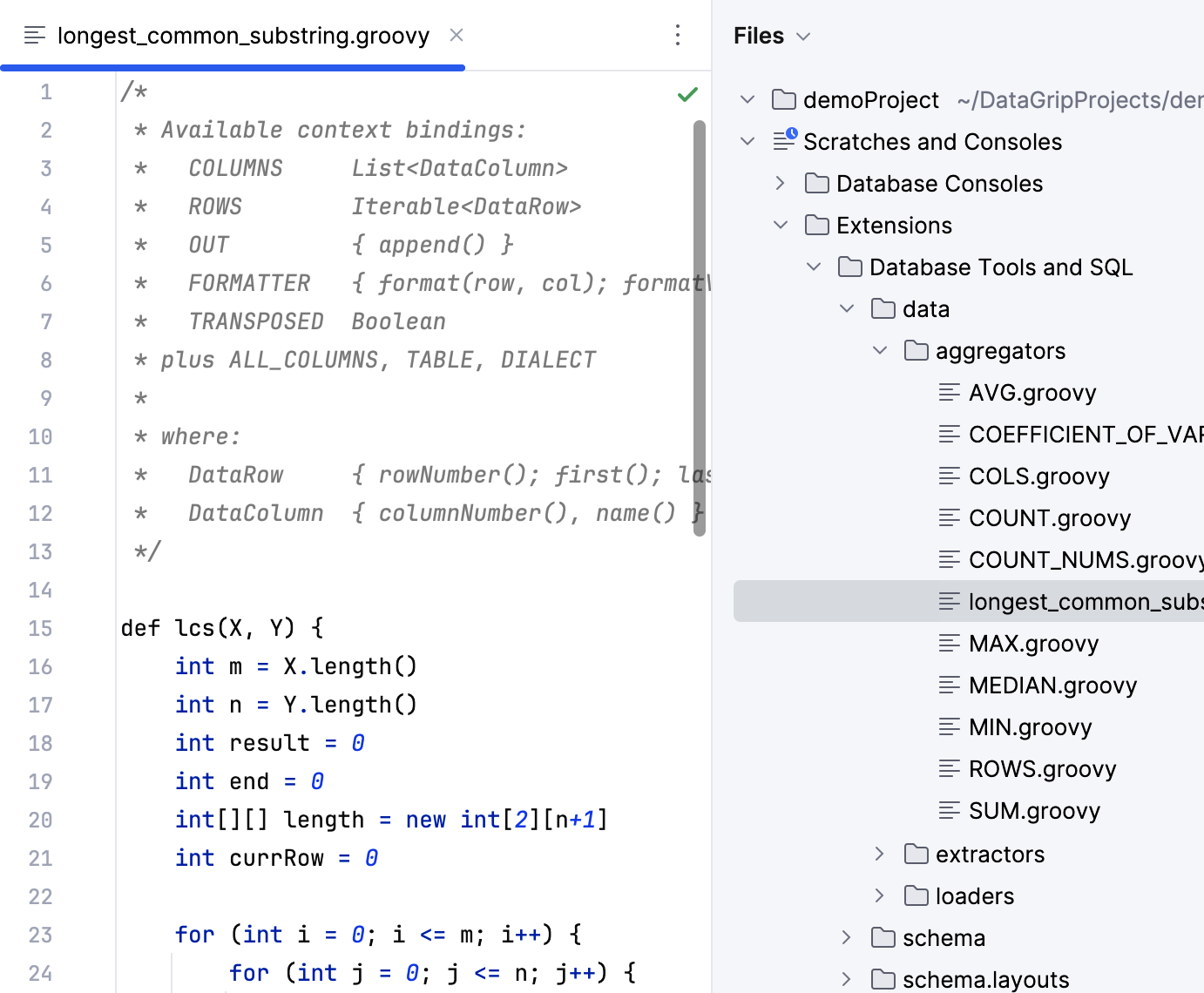Select the longest_common_substring.groovy editor tab
Image resolution: width=1204 pixels, height=993 pixels.
tap(241, 36)
